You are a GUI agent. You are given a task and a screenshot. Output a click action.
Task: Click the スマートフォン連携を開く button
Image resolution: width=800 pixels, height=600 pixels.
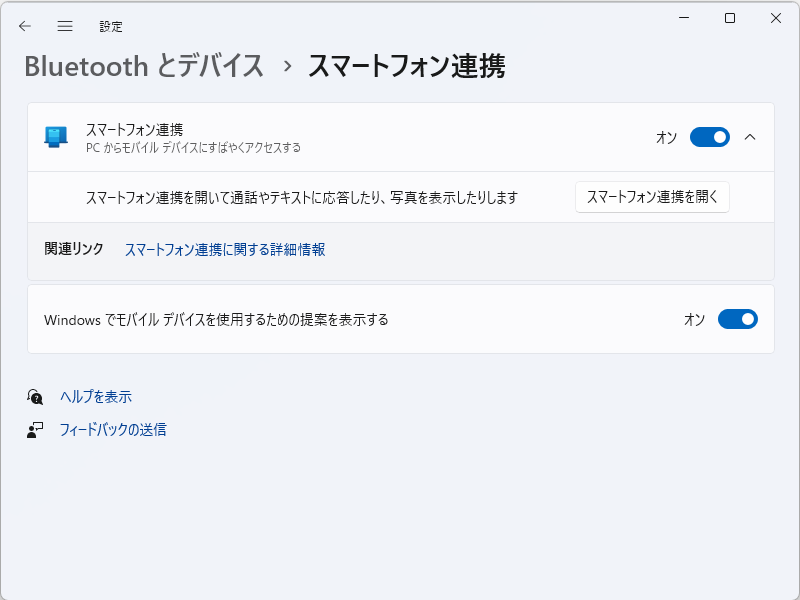[x=652, y=197]
